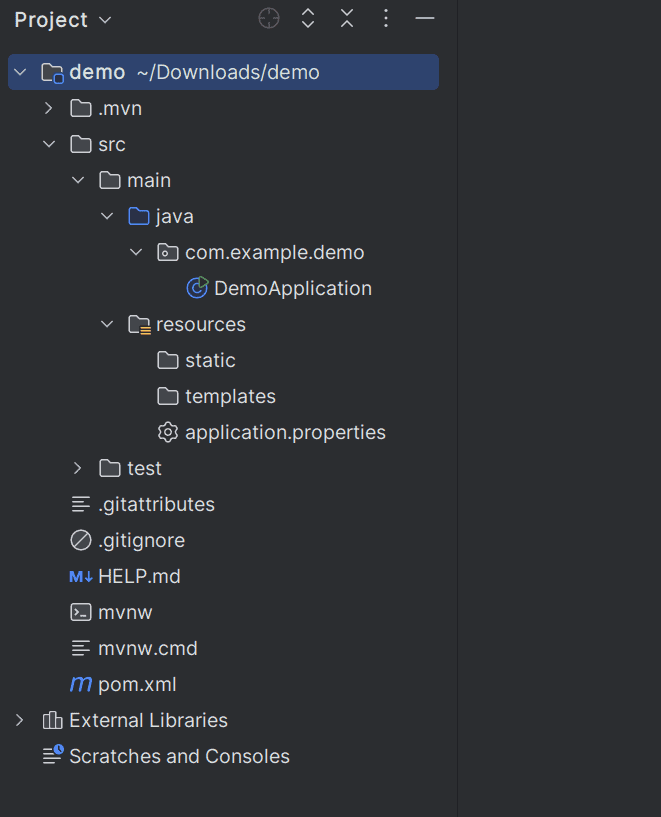661x817 pixels.
Task: Select Scratches and Consoles
Action: coord(179,756)
